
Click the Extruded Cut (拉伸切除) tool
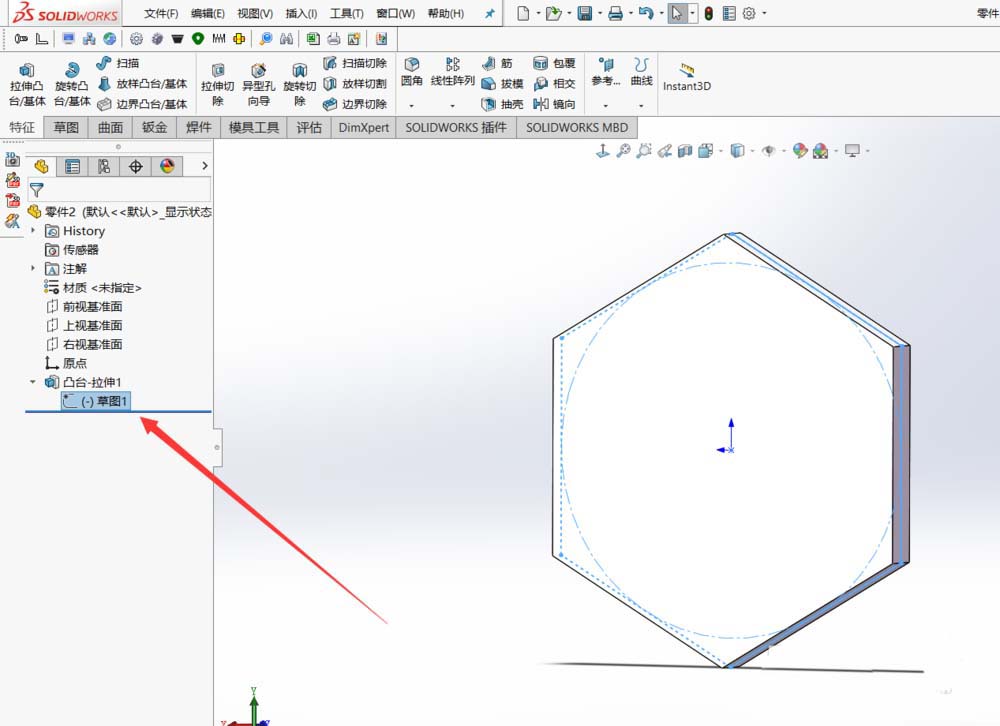(217, 84)
